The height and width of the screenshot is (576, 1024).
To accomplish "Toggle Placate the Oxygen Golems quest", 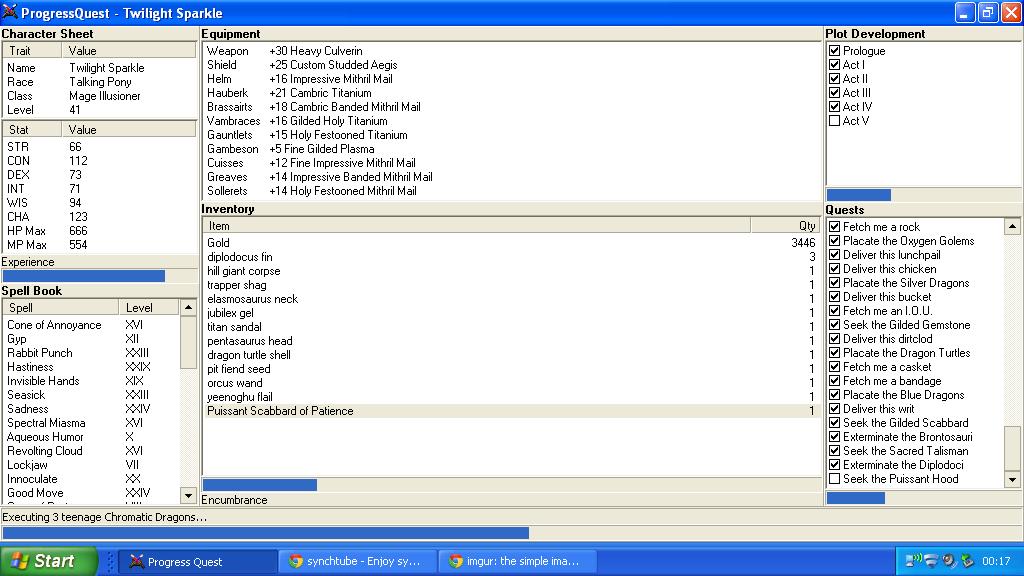I will click(835, 241).
